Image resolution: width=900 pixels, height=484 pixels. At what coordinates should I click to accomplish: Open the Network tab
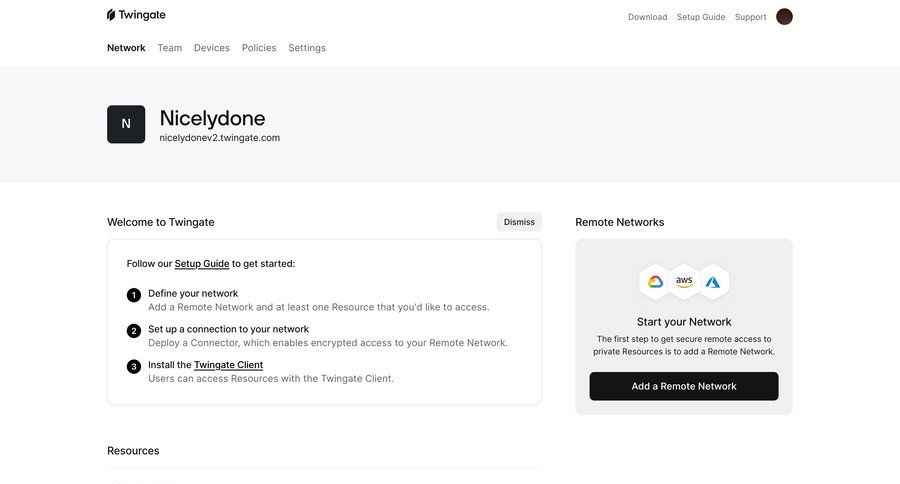[126, 48]
